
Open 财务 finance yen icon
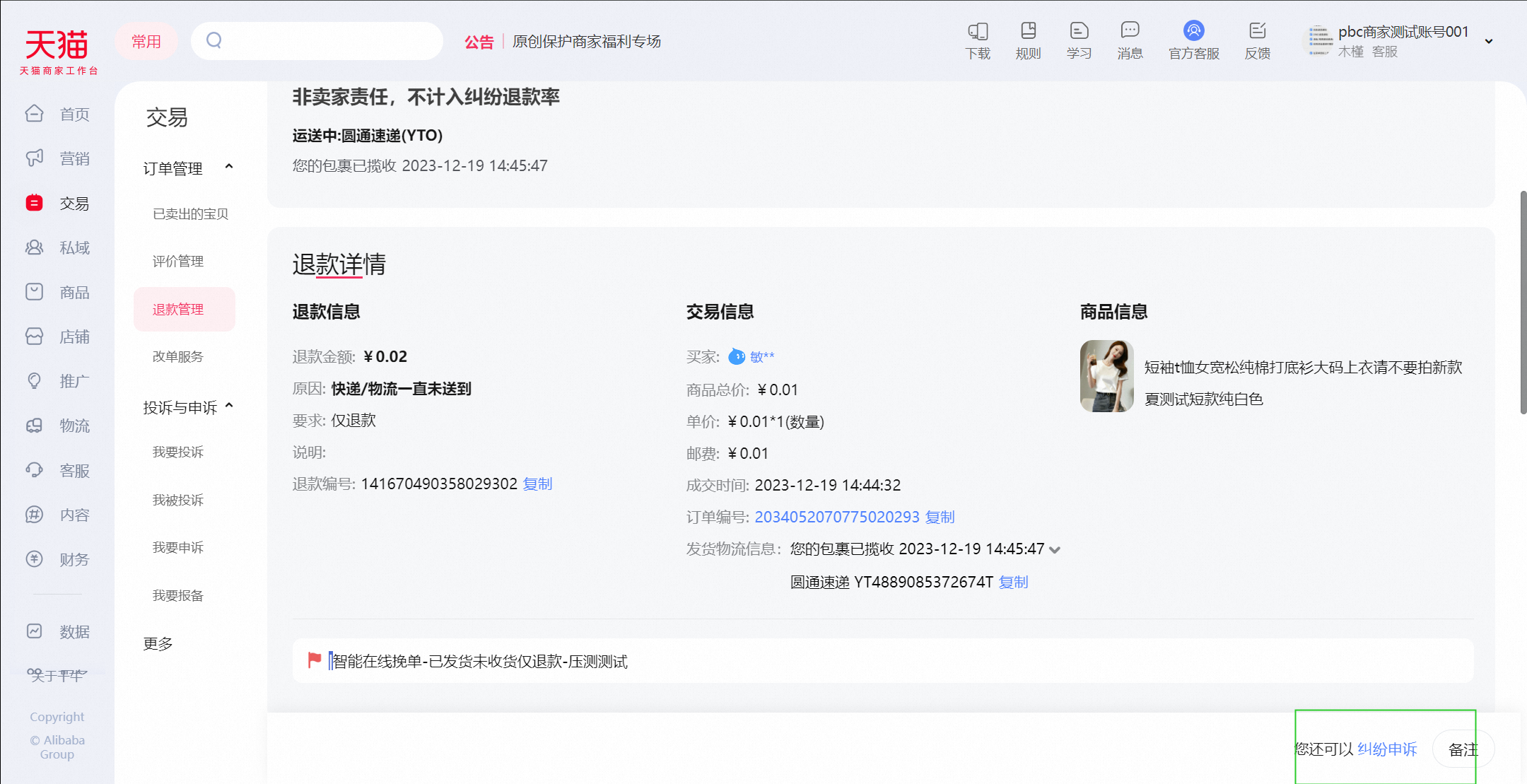click(34, 559)
